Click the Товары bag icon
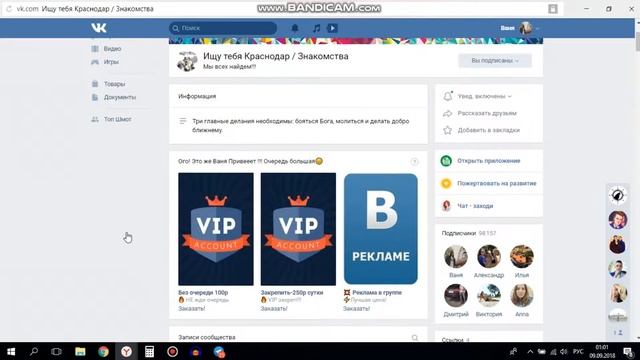 point(95,84)
